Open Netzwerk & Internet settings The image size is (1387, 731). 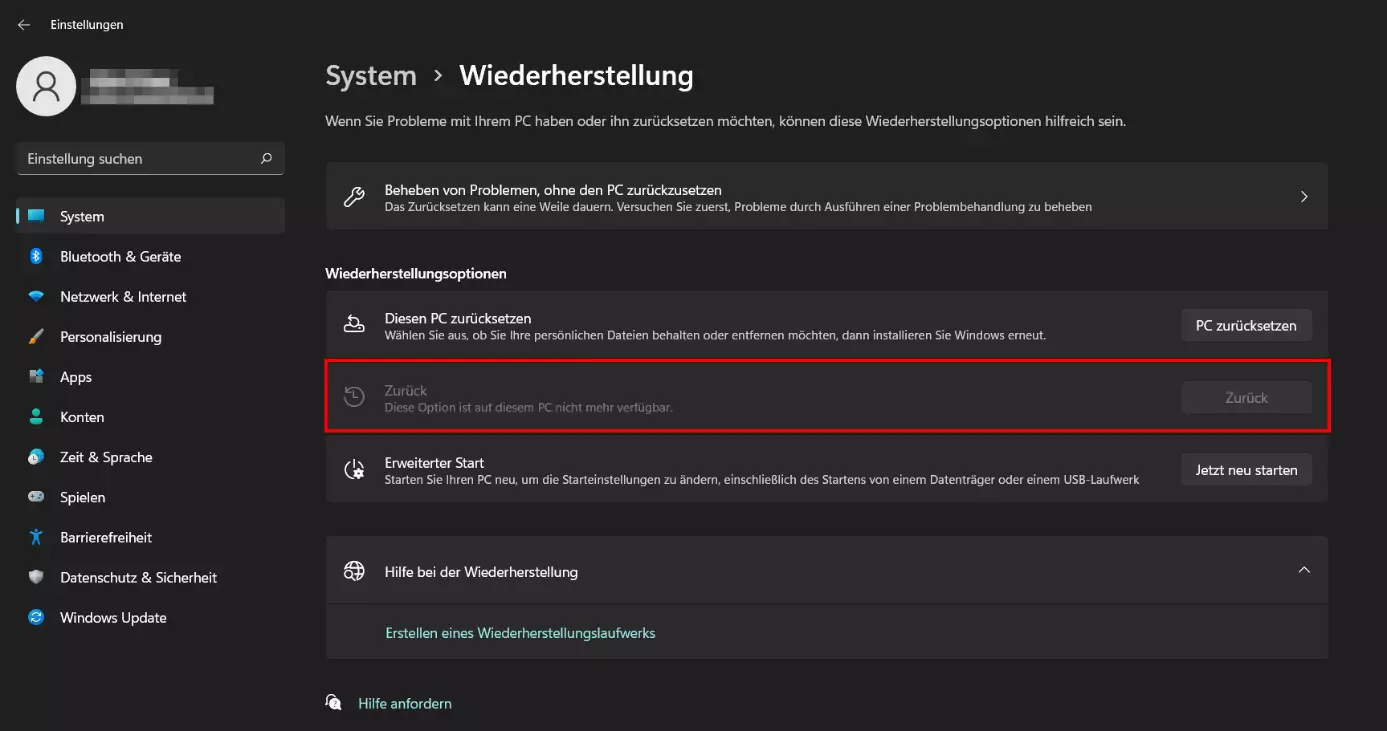tap(151, 297)
